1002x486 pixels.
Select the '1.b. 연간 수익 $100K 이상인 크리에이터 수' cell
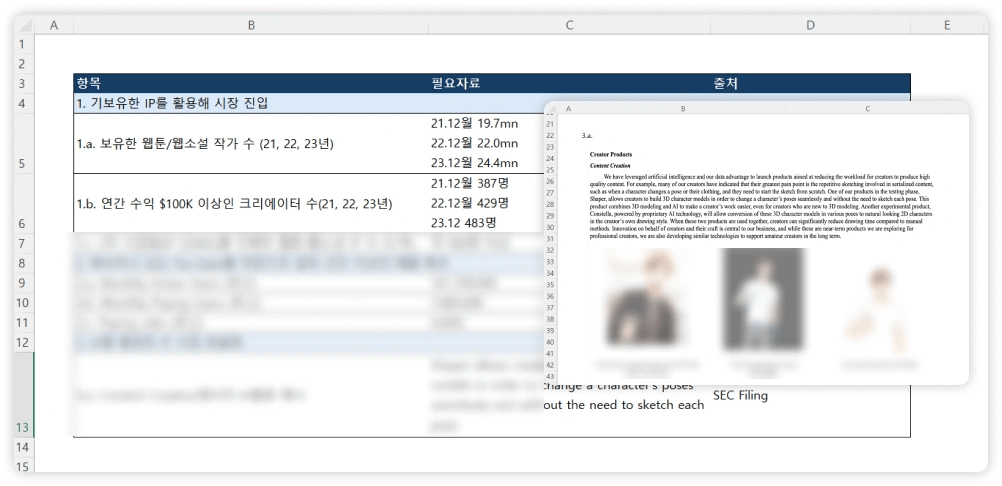(234, 203)
